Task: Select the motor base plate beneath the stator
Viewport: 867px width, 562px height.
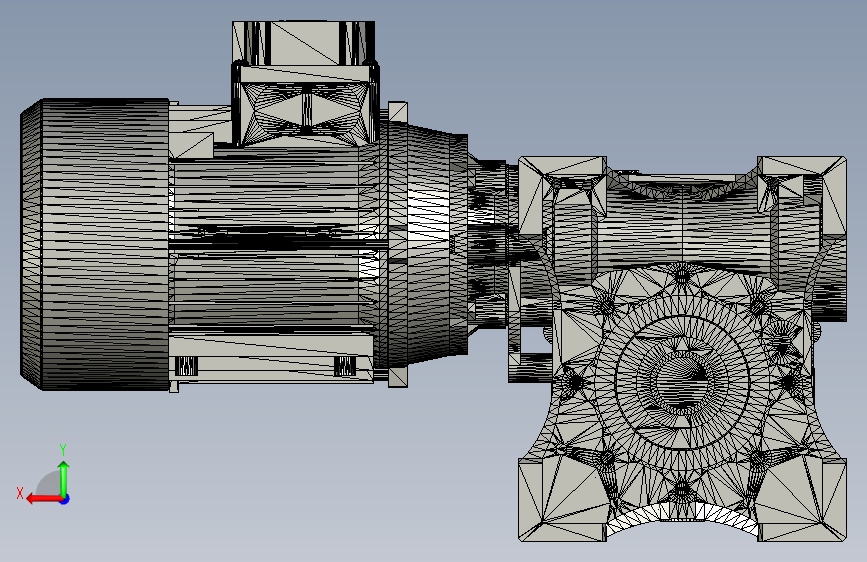Action: tap(271, 357)
